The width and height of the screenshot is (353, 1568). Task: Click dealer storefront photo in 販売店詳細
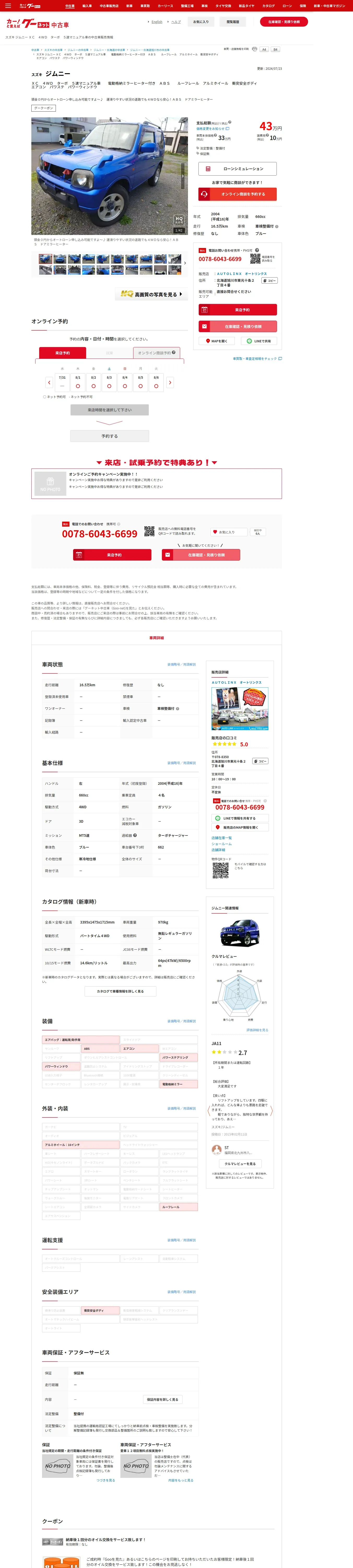tap(240, 708)
